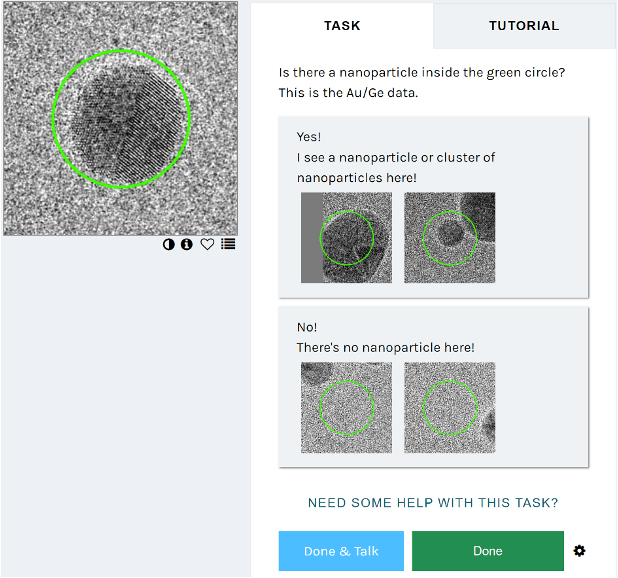The height and width of the screenshot is (578, 618).
Task: Click second example image under Yes answer
Action: 449,238
